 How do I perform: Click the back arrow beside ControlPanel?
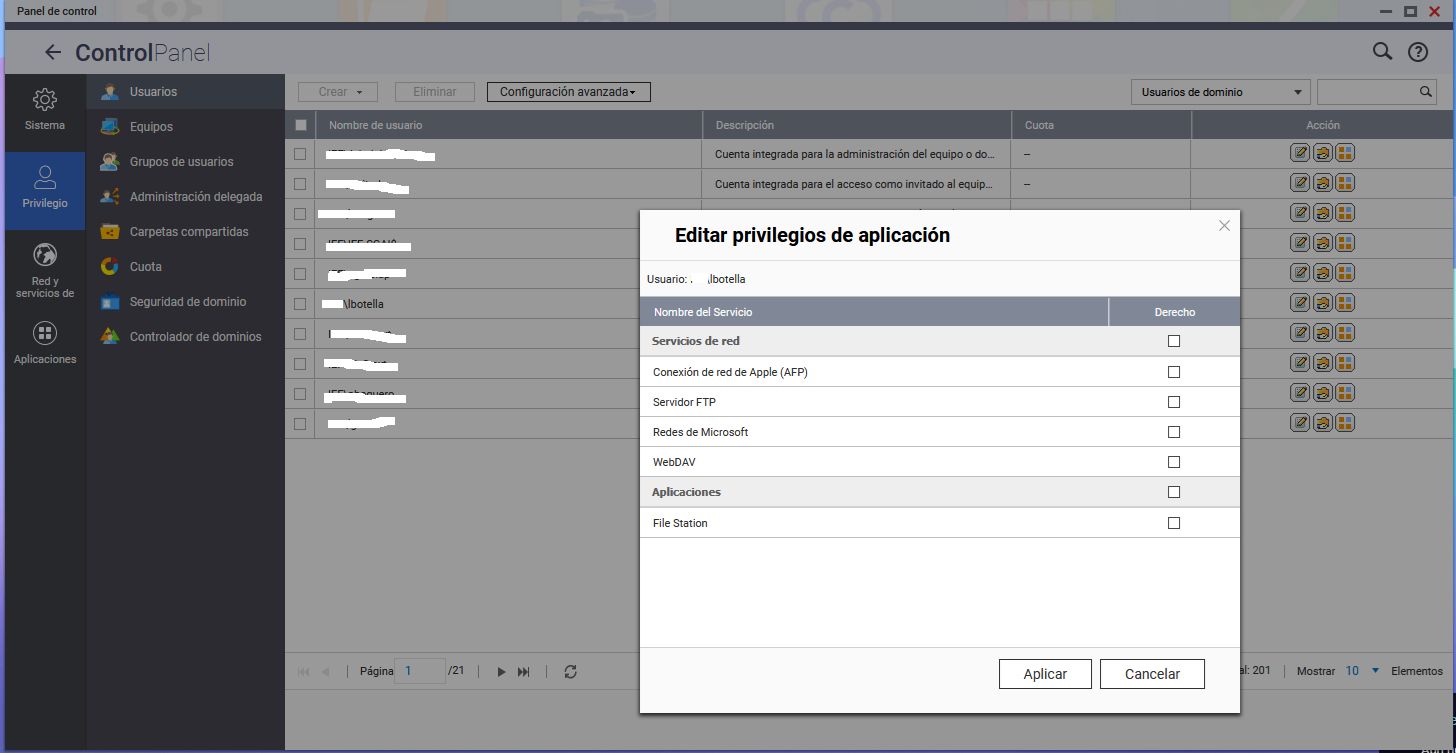click(x=53, y=53)
